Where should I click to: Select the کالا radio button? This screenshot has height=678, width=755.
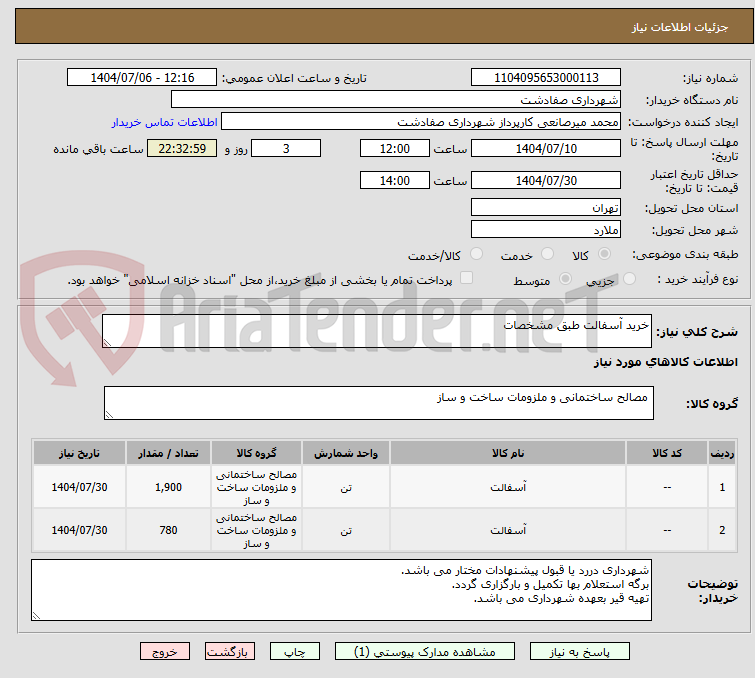coord(604,254)
